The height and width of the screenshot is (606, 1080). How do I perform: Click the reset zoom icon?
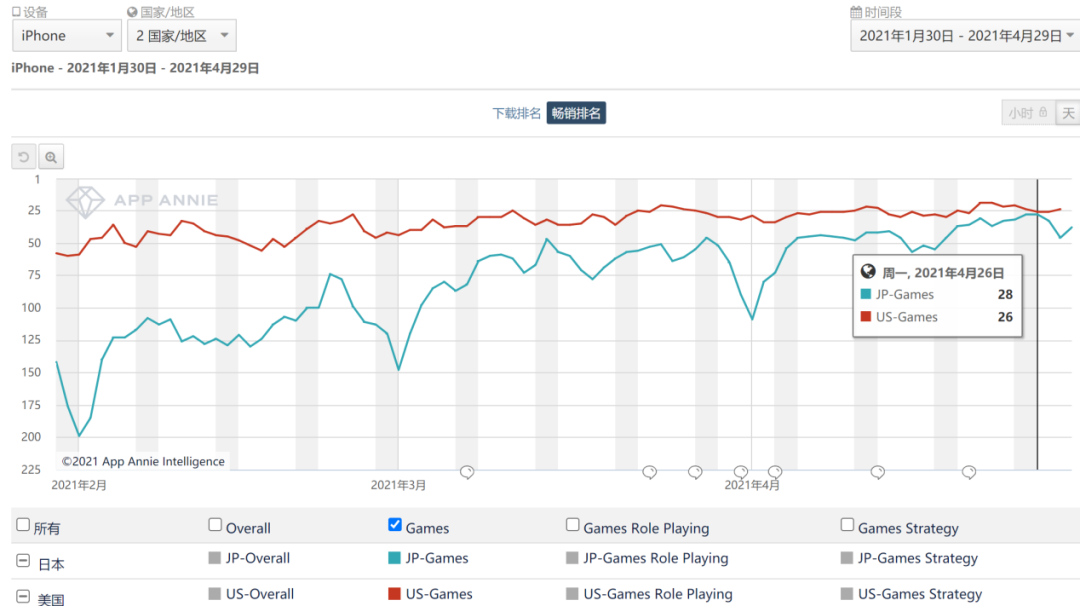[24, 156]
